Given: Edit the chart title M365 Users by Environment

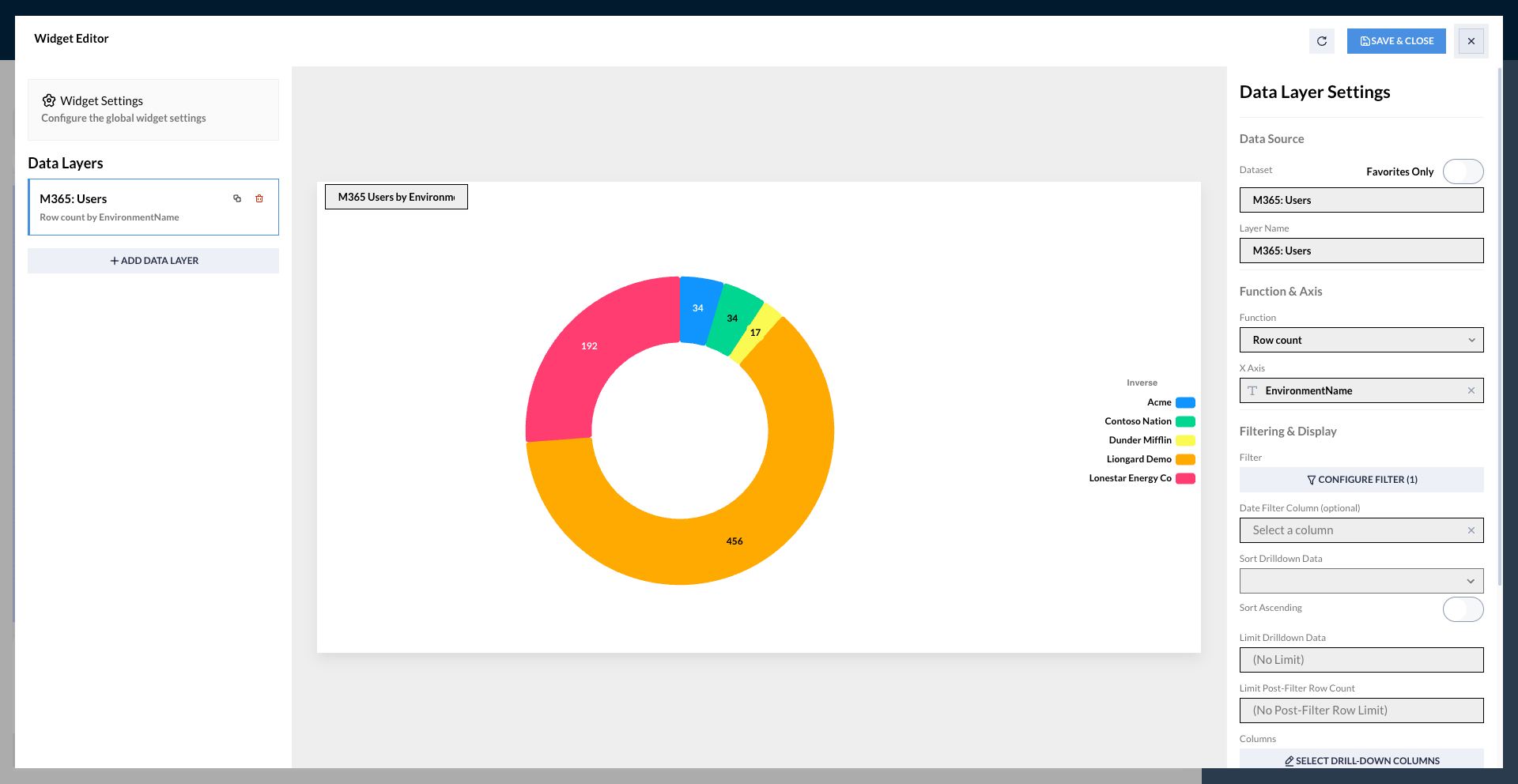Looking at the screenshot, I should tap(396, 197).
